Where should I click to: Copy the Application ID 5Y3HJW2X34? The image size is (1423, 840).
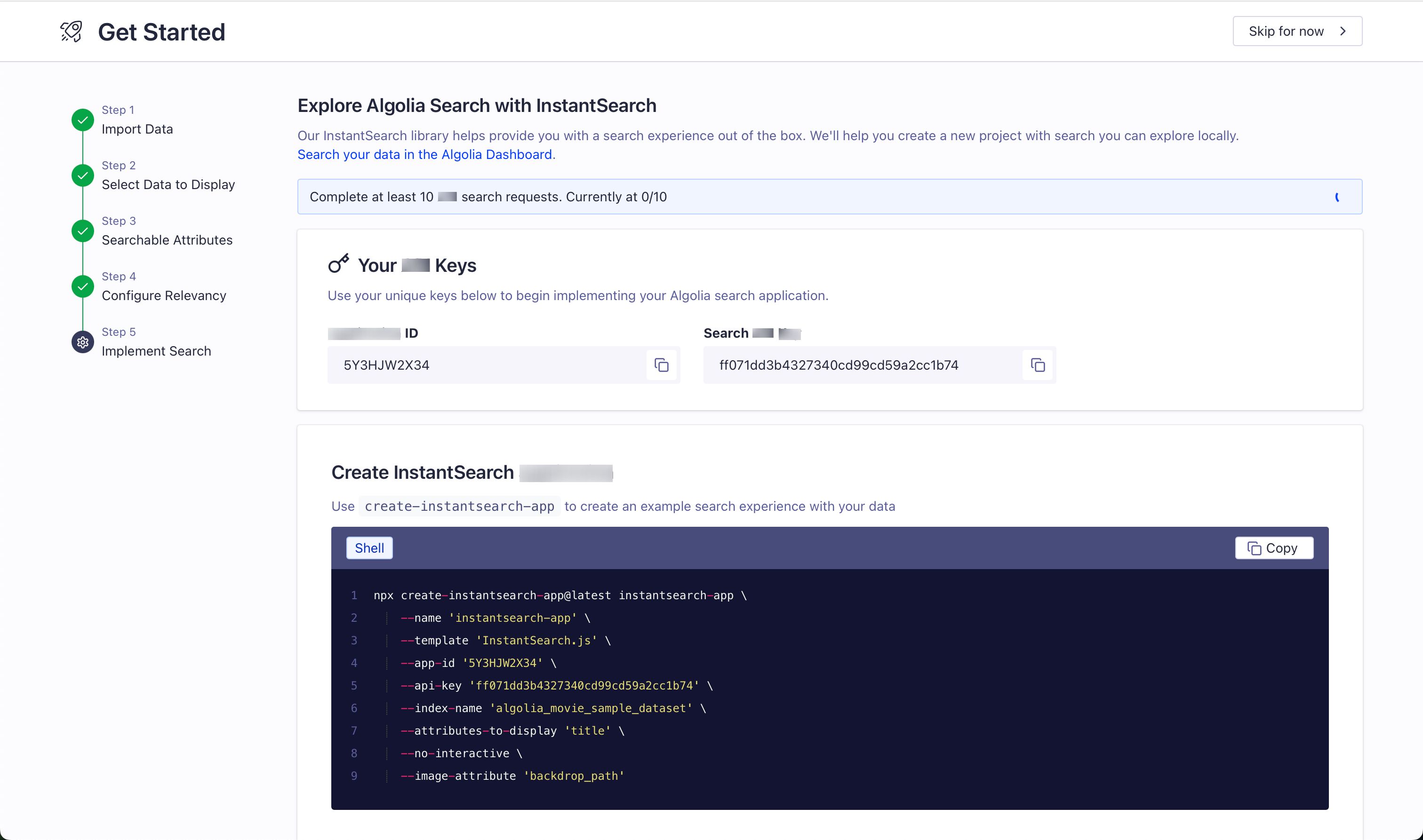[662, 365]
